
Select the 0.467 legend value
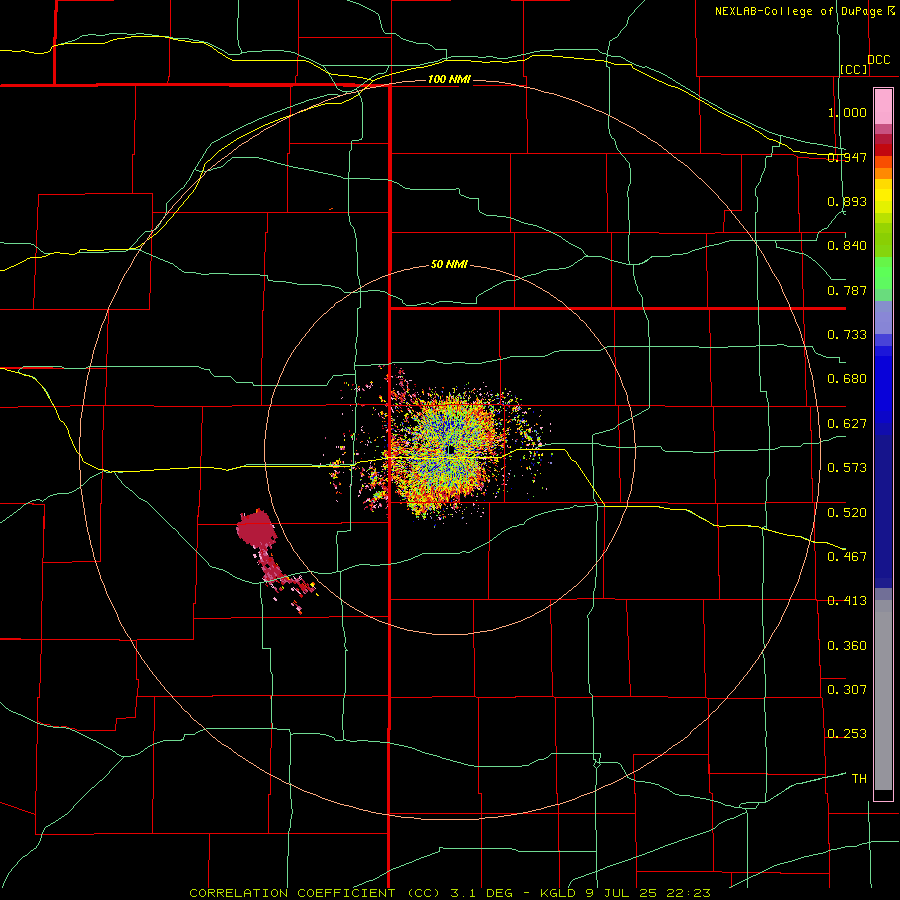click(847, 556)
